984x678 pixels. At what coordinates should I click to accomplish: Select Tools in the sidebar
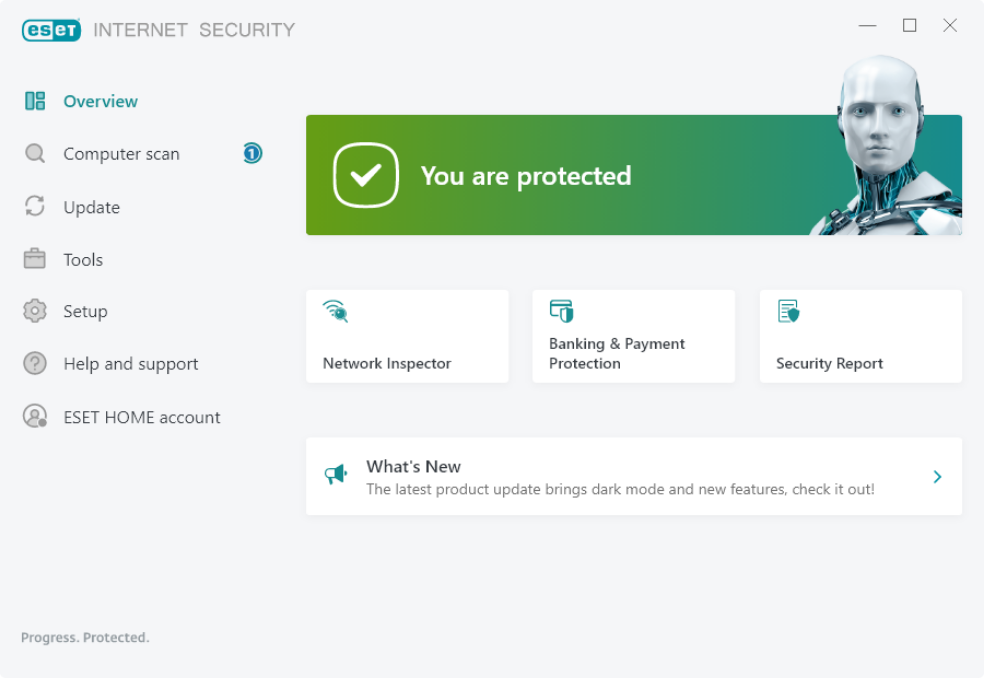click(83, 259)
